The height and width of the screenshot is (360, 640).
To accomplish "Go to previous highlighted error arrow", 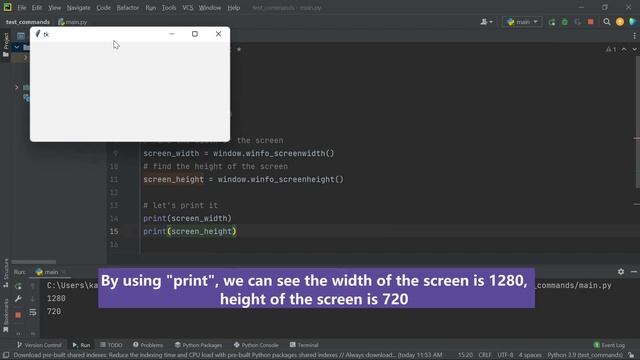I will click(624, 49).
